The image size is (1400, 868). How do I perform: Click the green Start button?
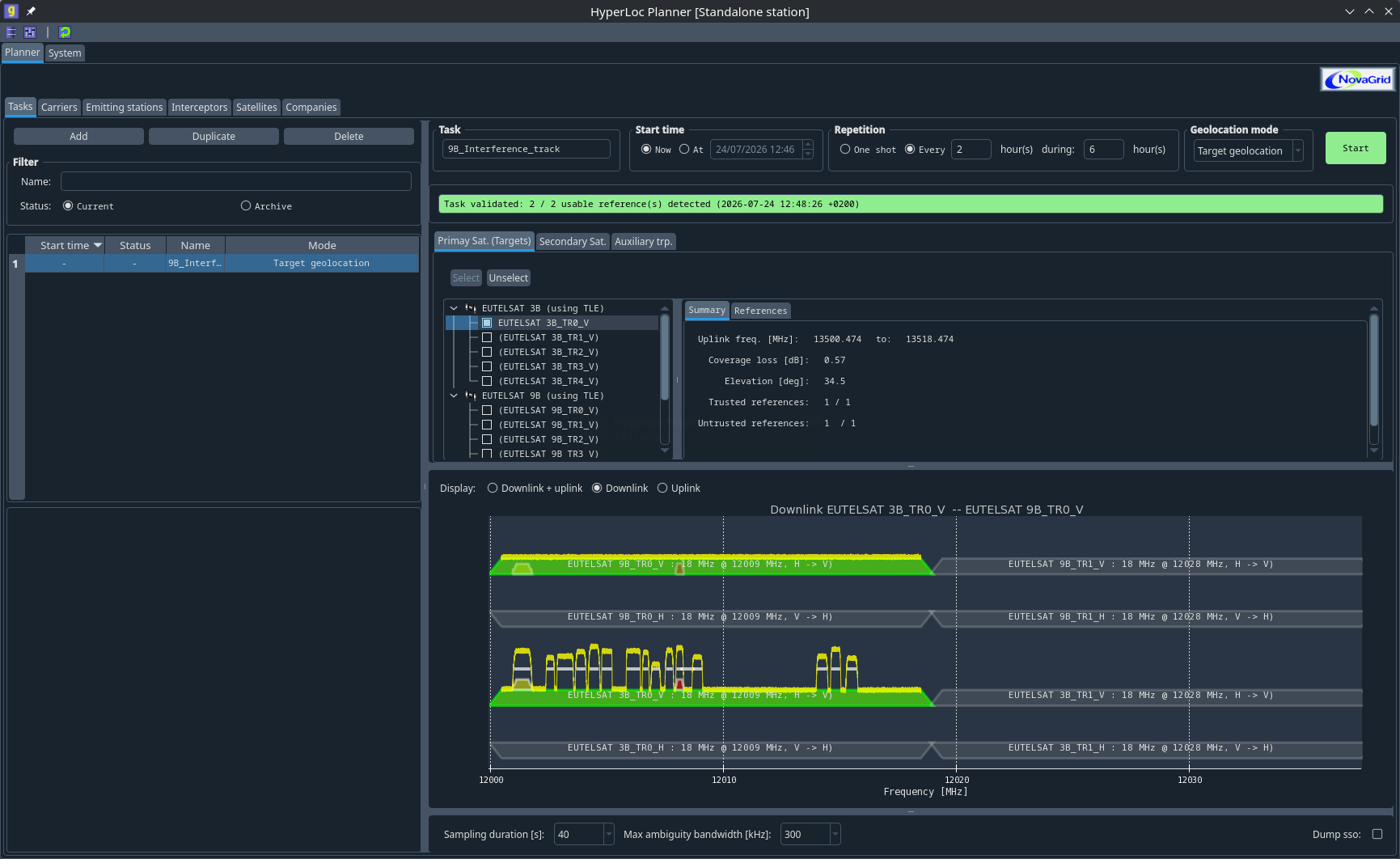coord(1356,148)
